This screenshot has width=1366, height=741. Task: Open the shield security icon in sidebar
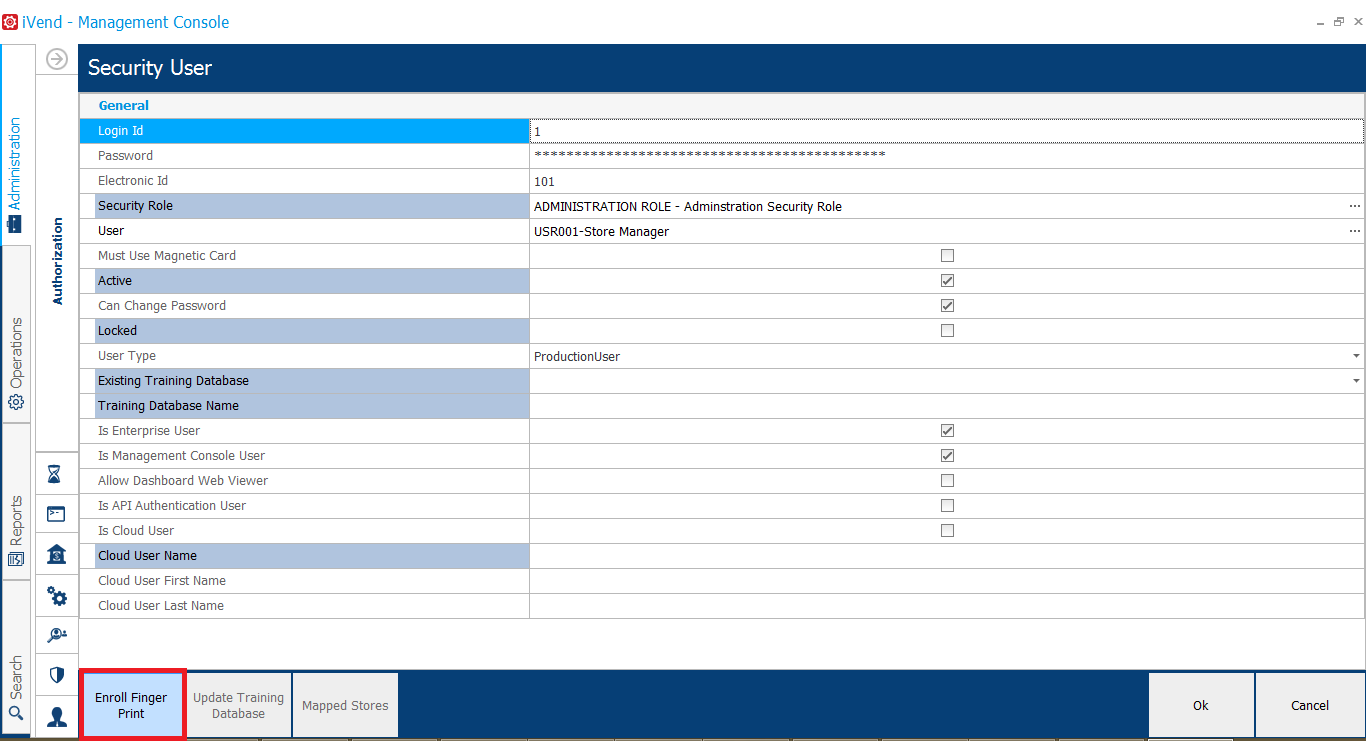tap(57, 675)
